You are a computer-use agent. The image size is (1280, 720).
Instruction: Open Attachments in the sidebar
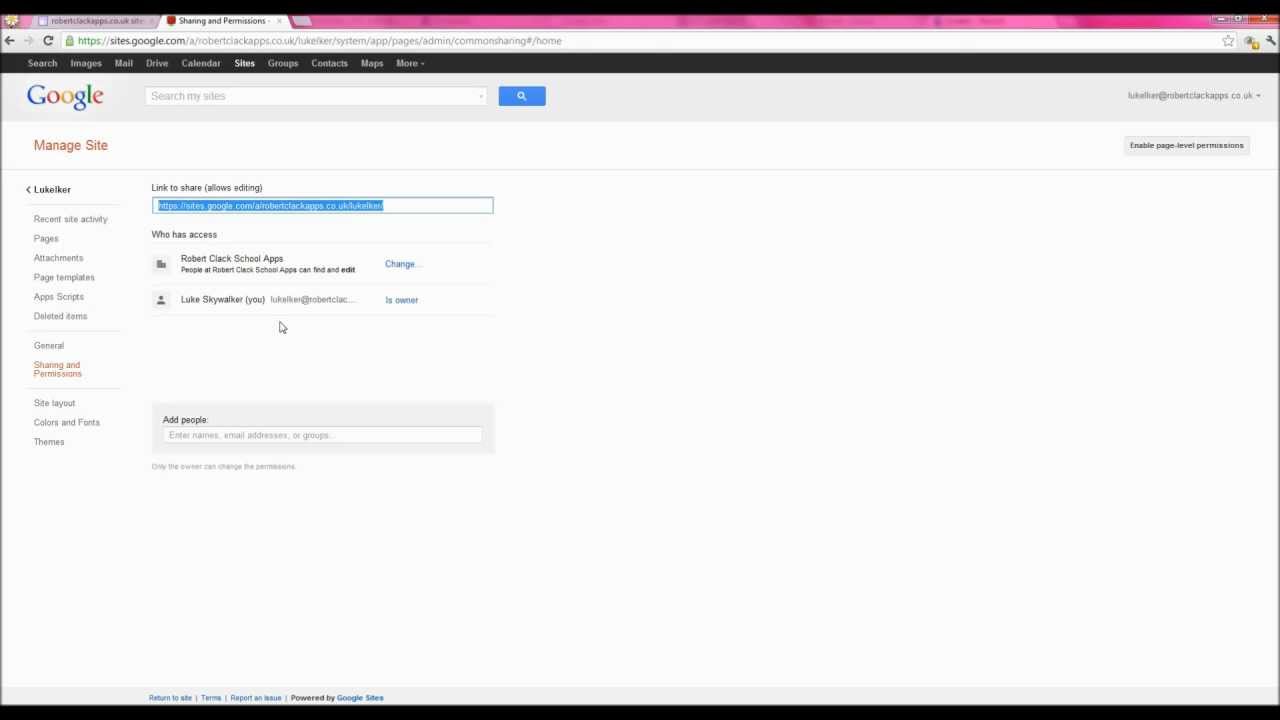pos(58,258)
